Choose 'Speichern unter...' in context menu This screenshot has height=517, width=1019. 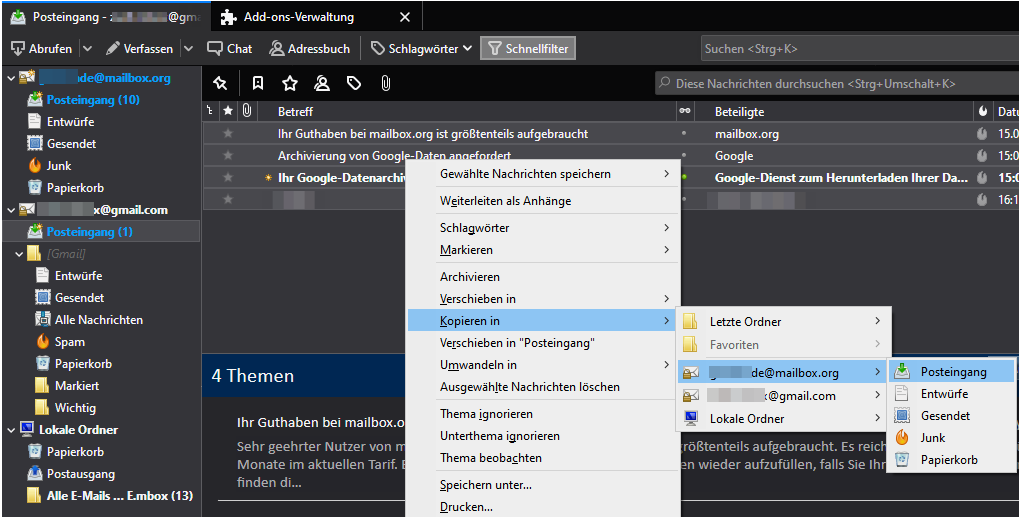point(543,485)
